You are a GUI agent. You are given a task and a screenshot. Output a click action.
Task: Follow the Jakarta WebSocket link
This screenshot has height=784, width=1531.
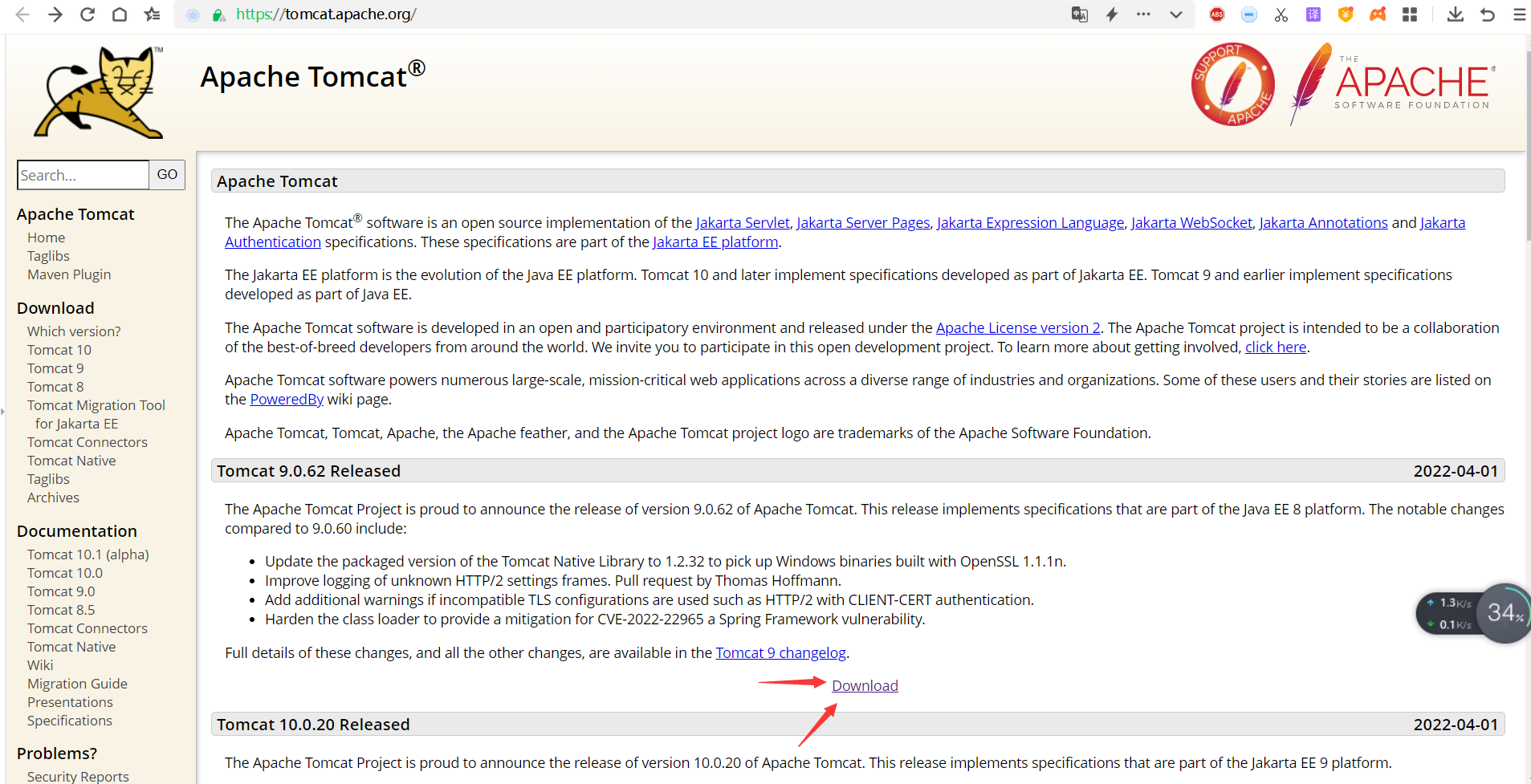(1192, 223)
